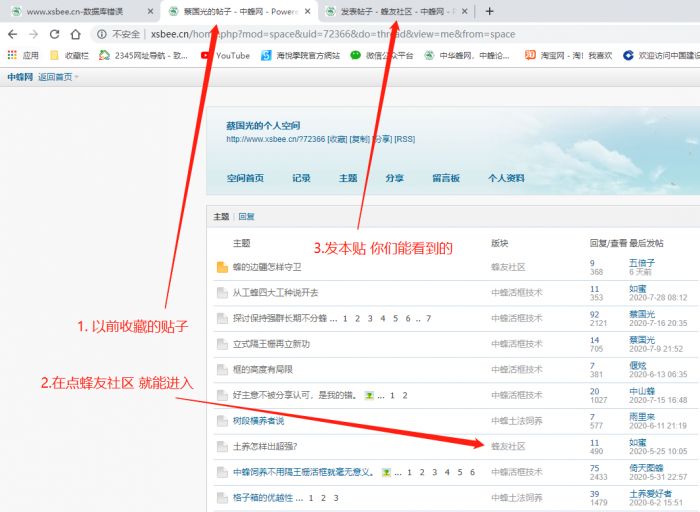Go to the browser home page icon

click(75, 34)
